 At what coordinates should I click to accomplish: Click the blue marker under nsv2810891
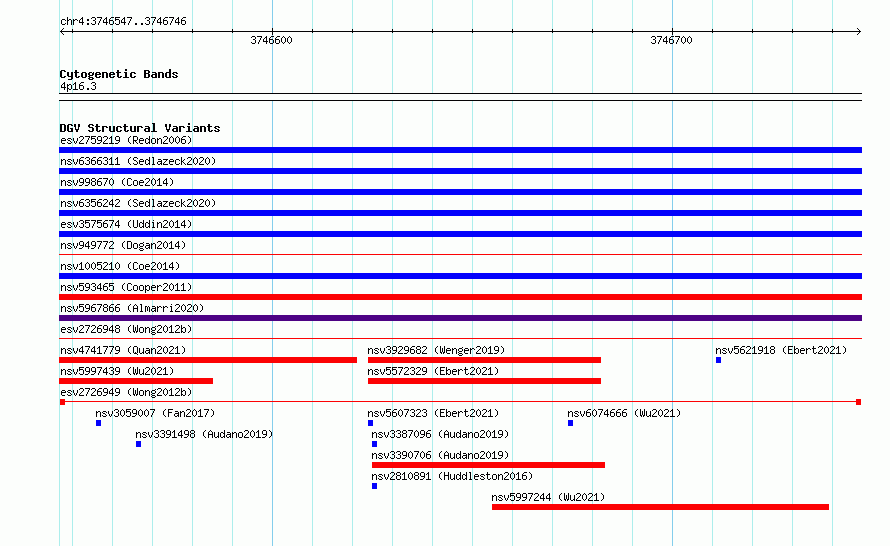pos(375,486)
